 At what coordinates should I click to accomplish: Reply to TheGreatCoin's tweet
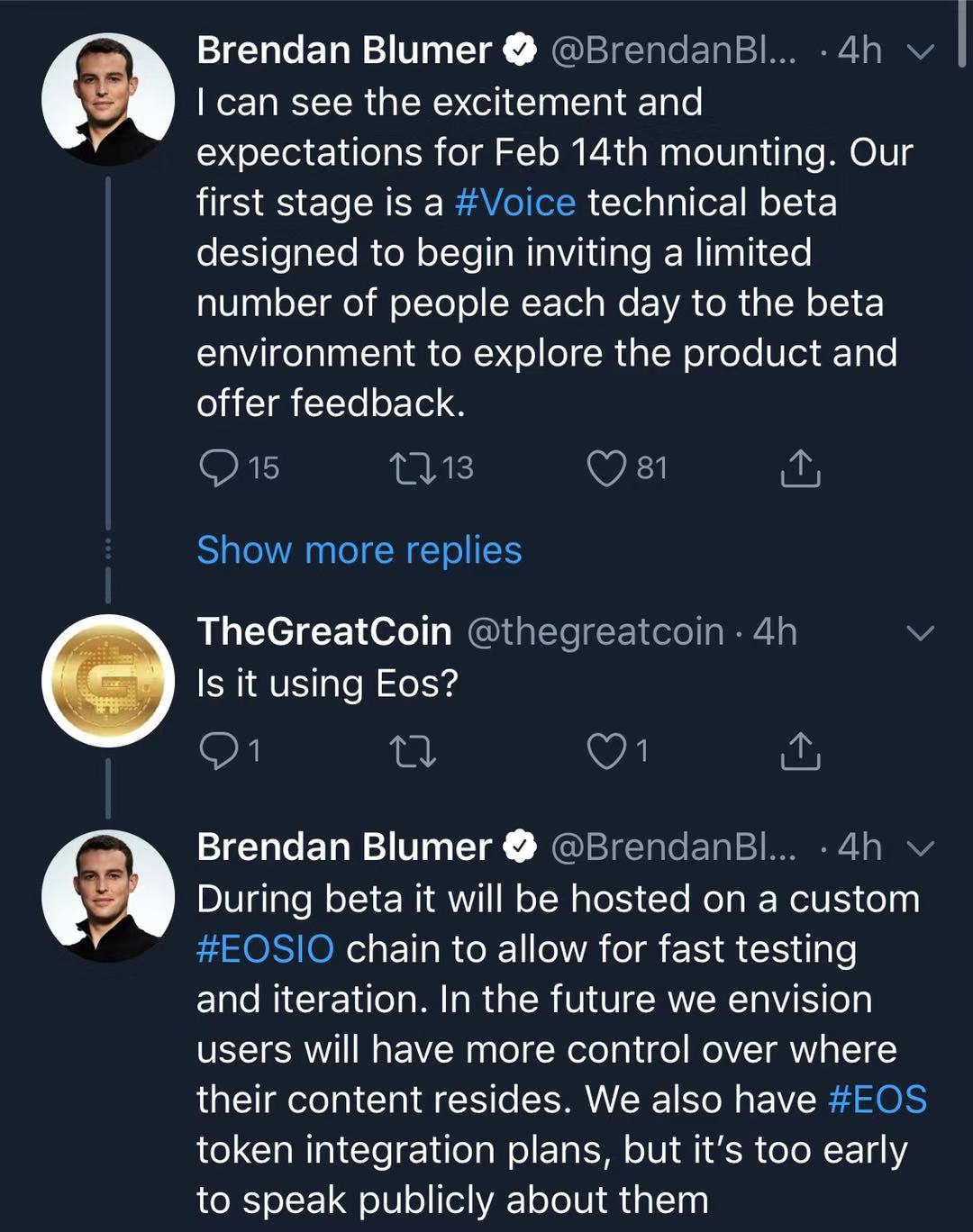click(x=218, y=751)
